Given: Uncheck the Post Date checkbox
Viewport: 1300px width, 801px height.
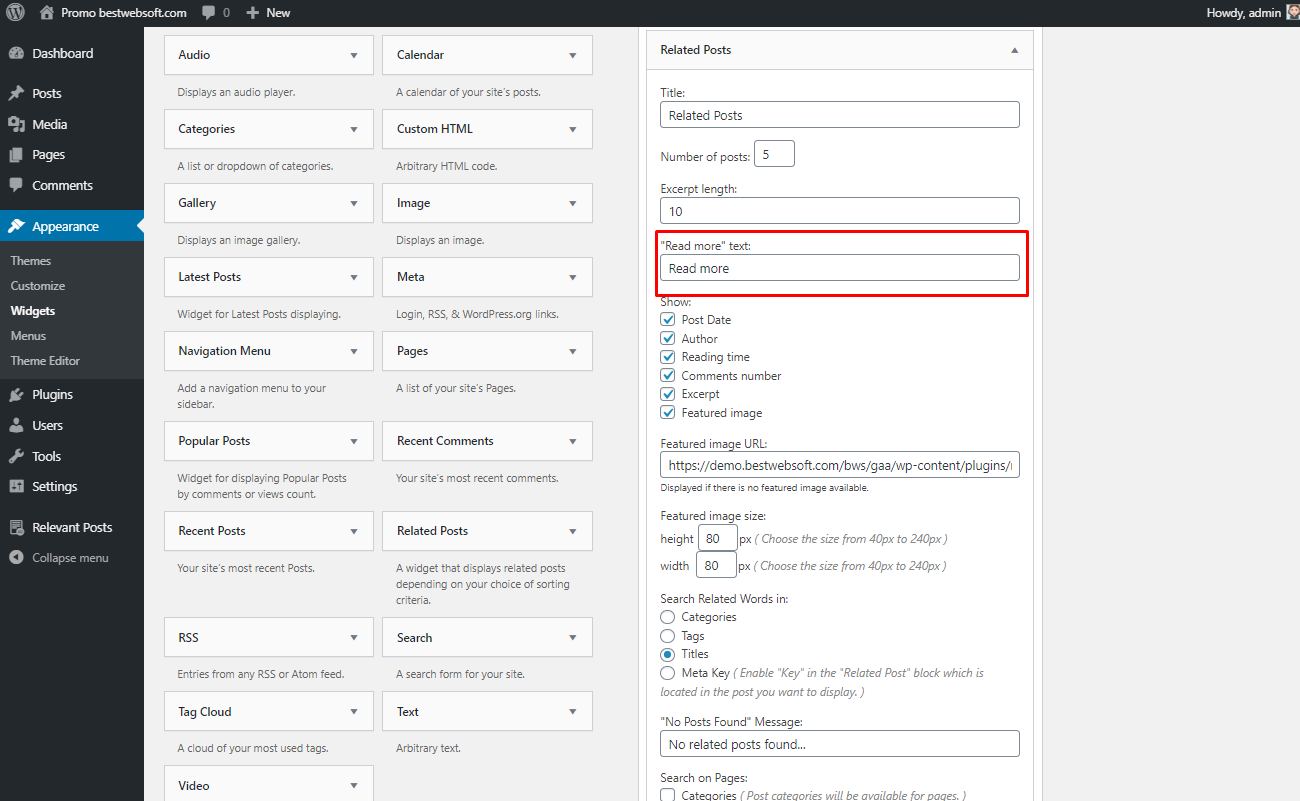Looking at the screenshot, I should click(x=668, y=320).
